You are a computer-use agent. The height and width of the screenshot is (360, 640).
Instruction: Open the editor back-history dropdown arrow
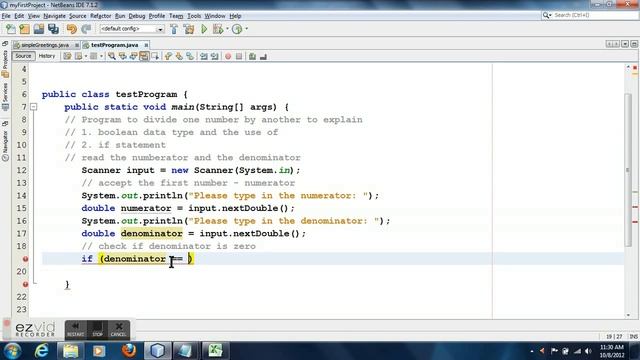[86, 56]
